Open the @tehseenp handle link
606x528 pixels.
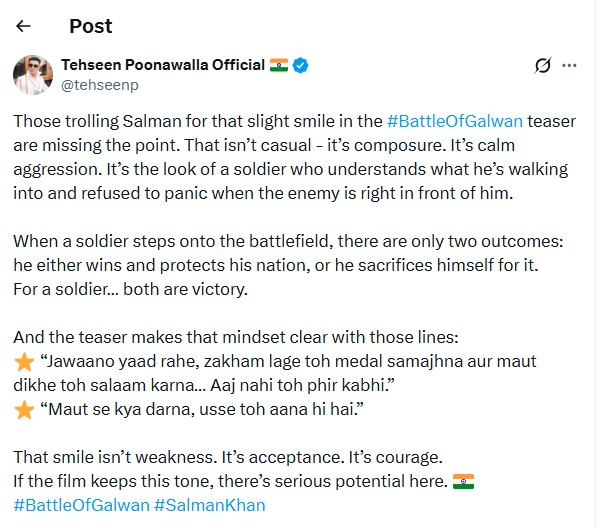point(94,85)
